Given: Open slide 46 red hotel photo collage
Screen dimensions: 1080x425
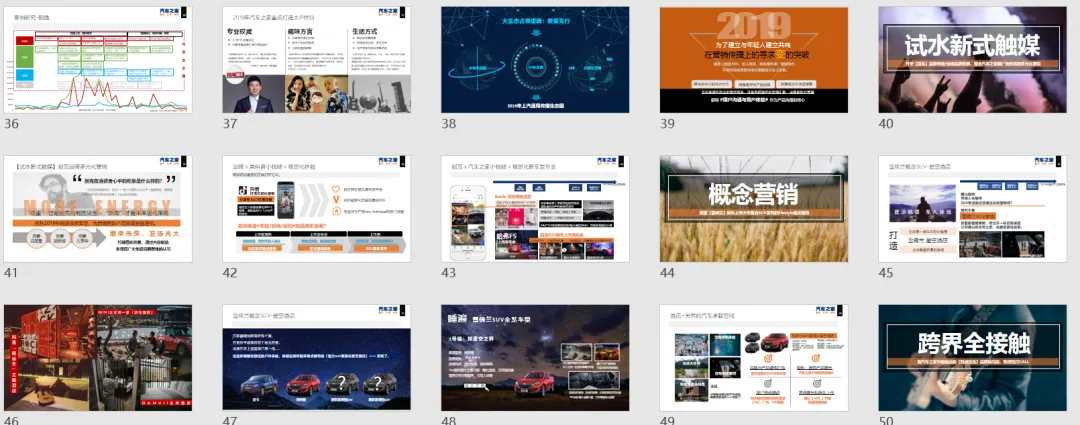Looking at the screenshot, I should 98,358.
